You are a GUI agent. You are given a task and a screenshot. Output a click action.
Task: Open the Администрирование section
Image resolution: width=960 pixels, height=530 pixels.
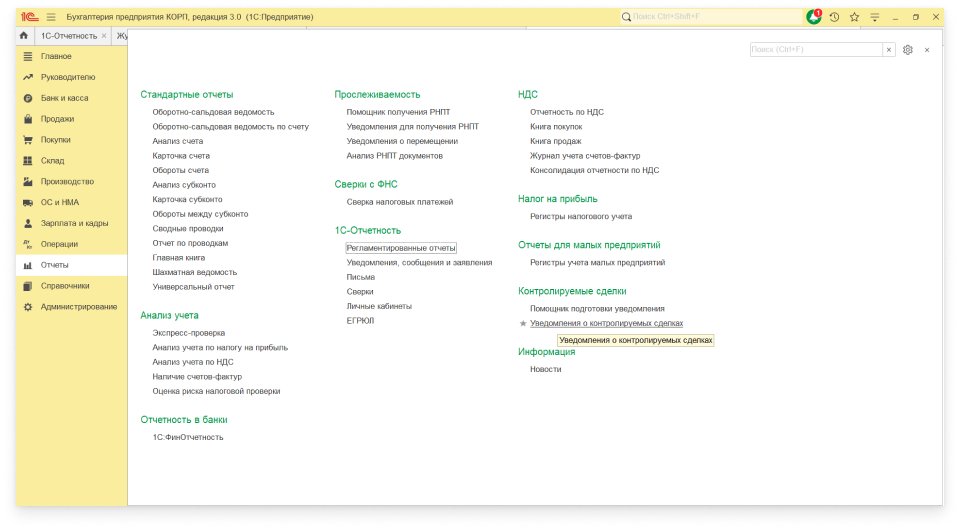tap(79, 307)
